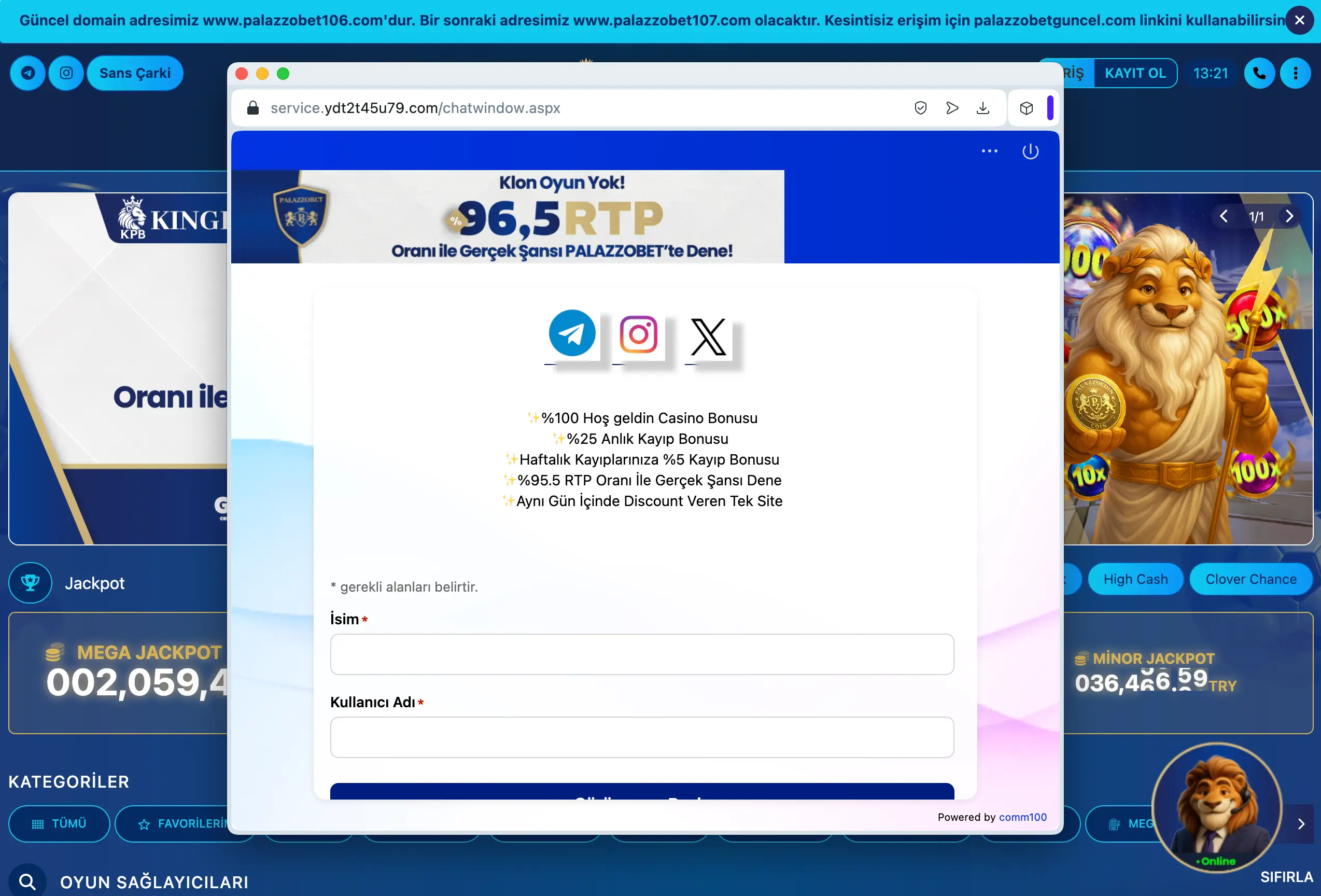This screenshot has width=1321, height=896.
Task: Click the blue submit button at form bottom
Action: (642, 791)
